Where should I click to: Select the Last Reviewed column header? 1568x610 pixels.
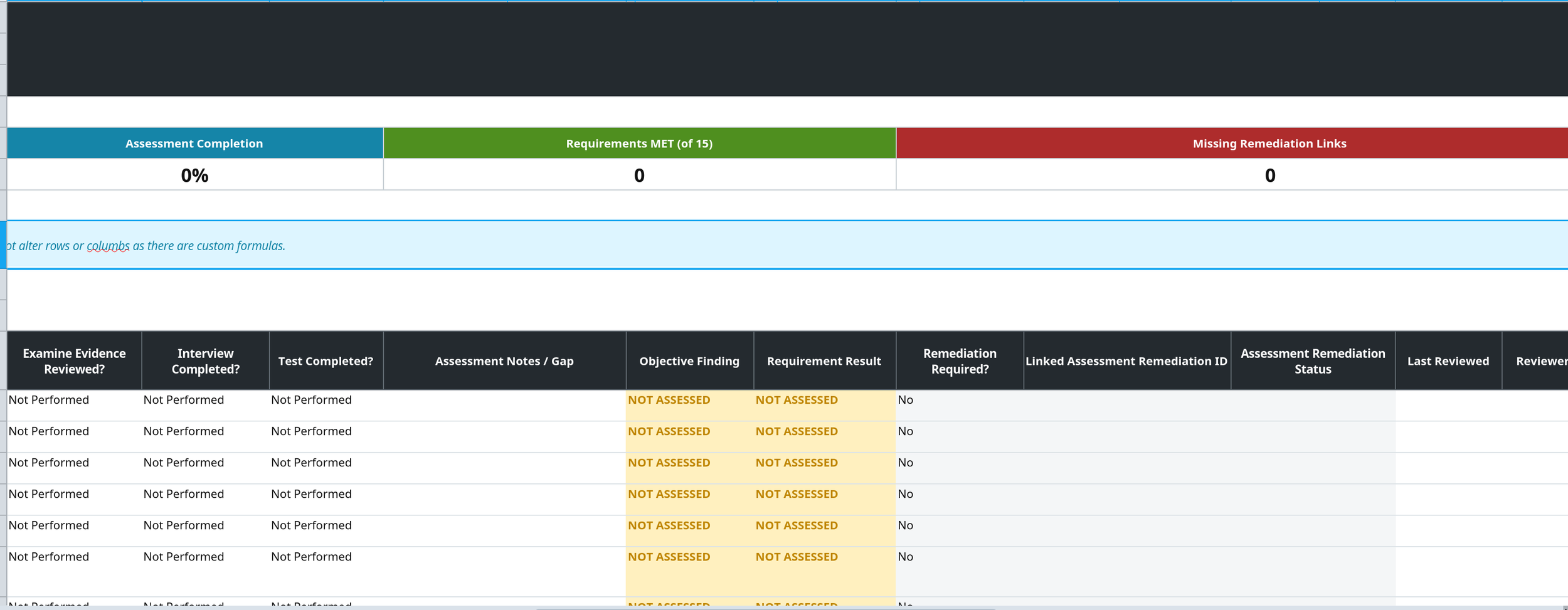[1448, 360]
